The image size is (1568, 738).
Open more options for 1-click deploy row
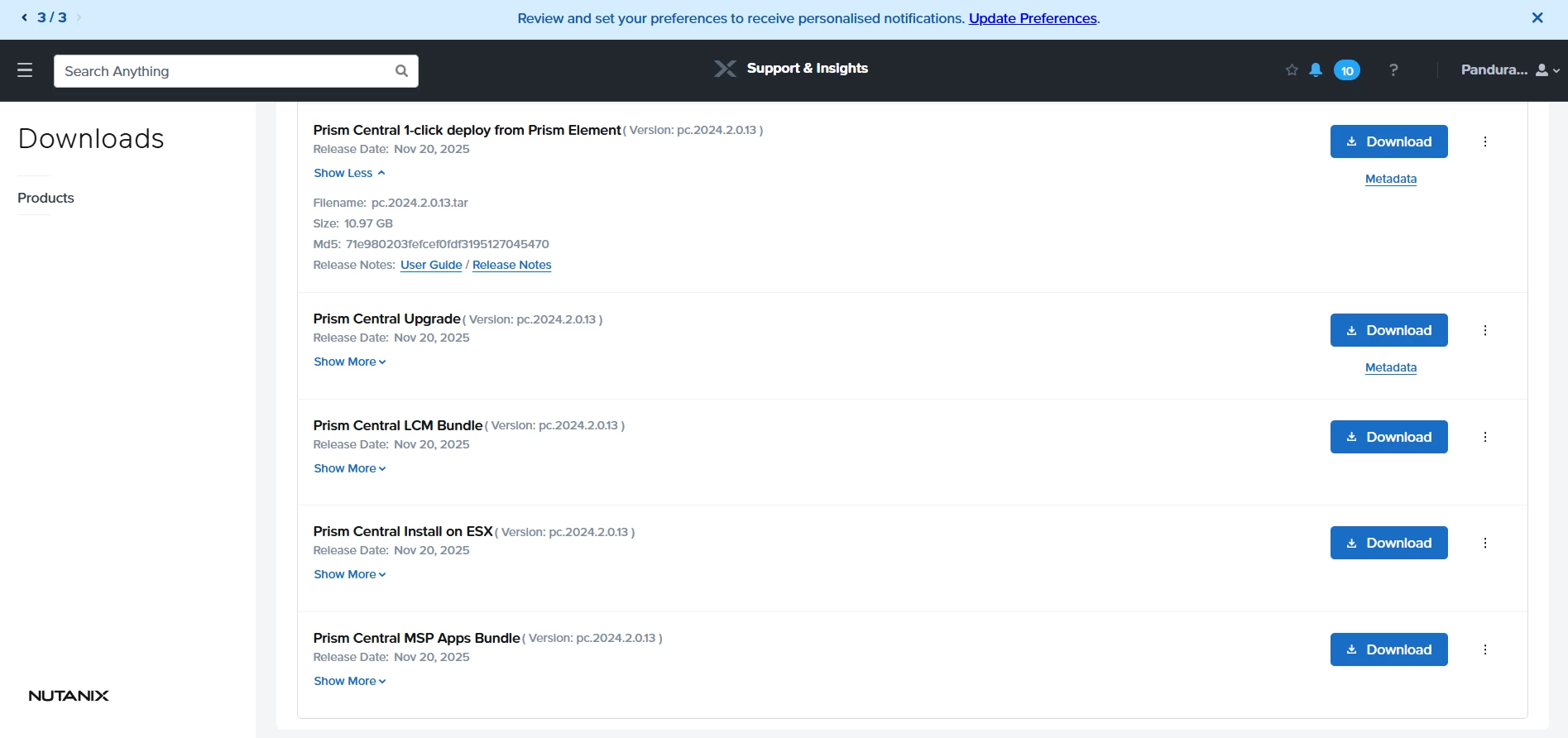click(x=1485, y=141)
